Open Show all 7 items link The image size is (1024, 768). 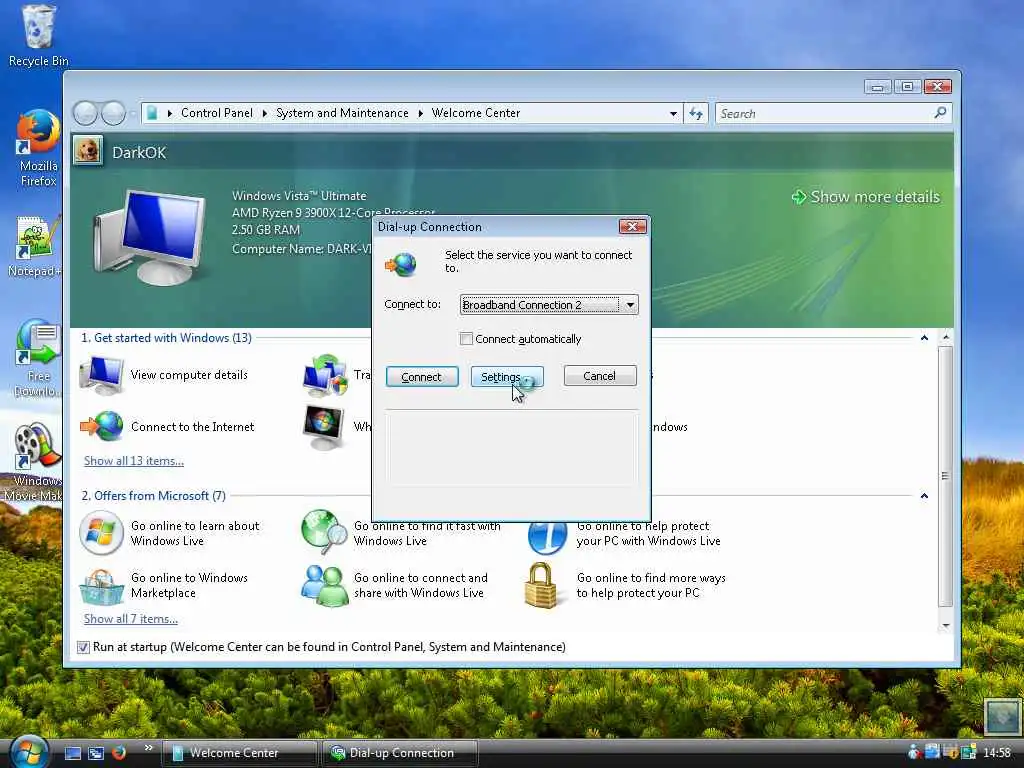pyautogui.click(x=131, y=618)
